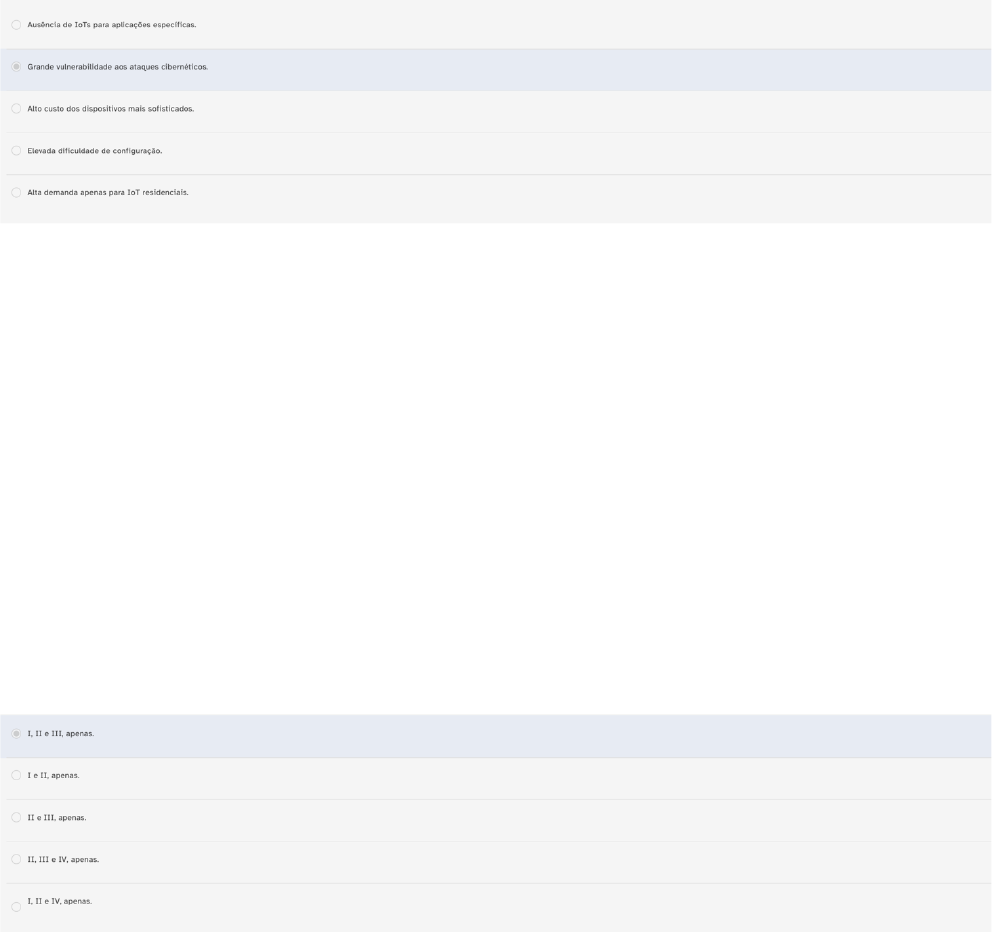The image size is (992, 932).
Task: Click the answer text "II e III, apenas."
Action: click(x=57, y=818)
